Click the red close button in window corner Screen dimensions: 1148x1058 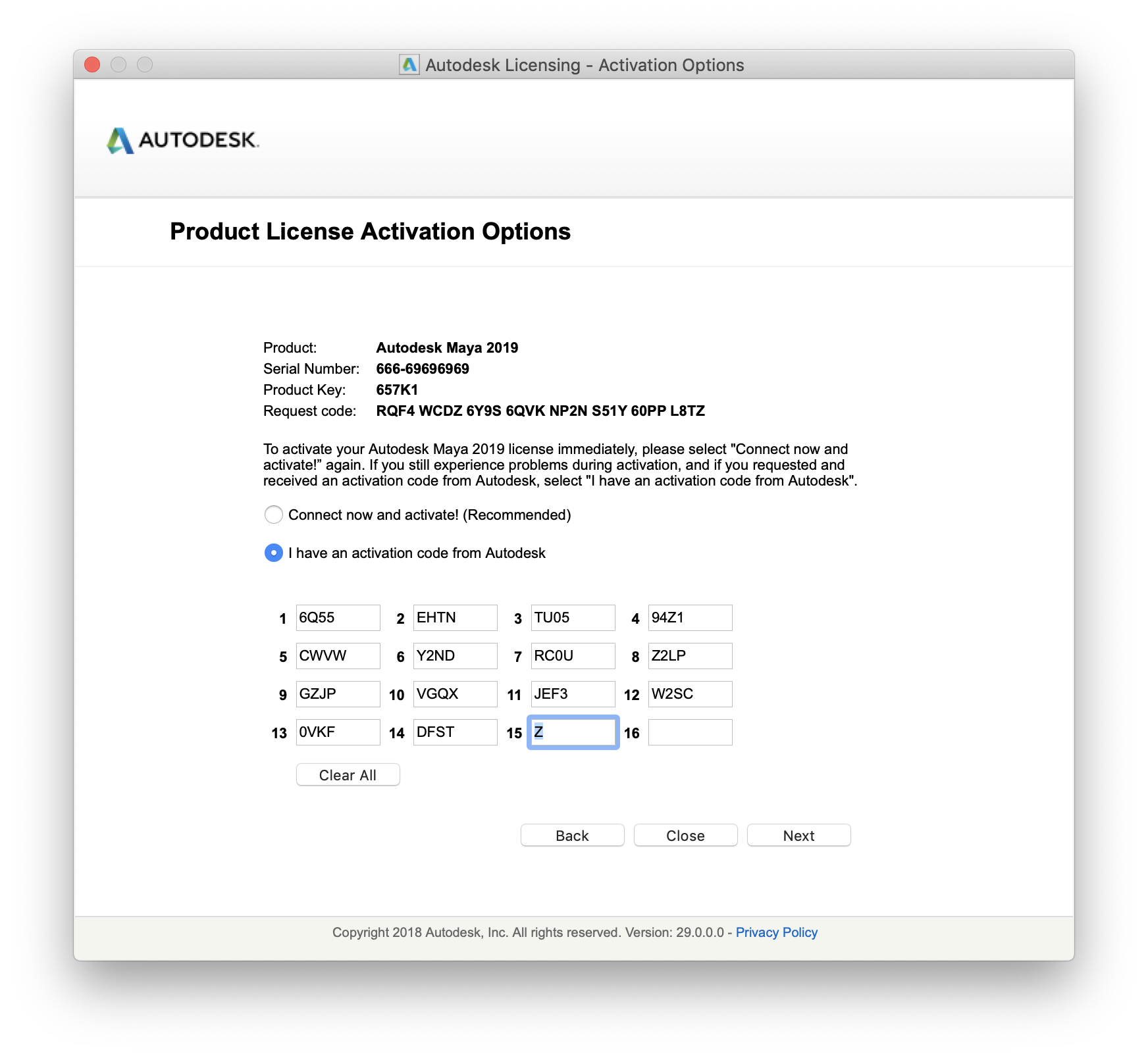coord(92,64)
